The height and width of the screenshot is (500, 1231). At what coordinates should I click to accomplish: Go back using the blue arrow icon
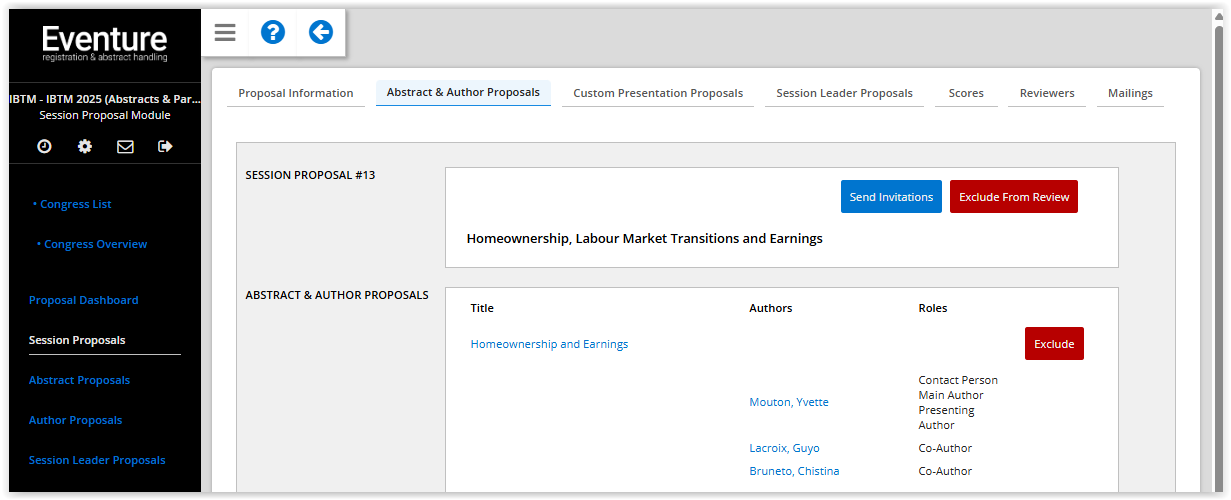(x=321, y=33)
